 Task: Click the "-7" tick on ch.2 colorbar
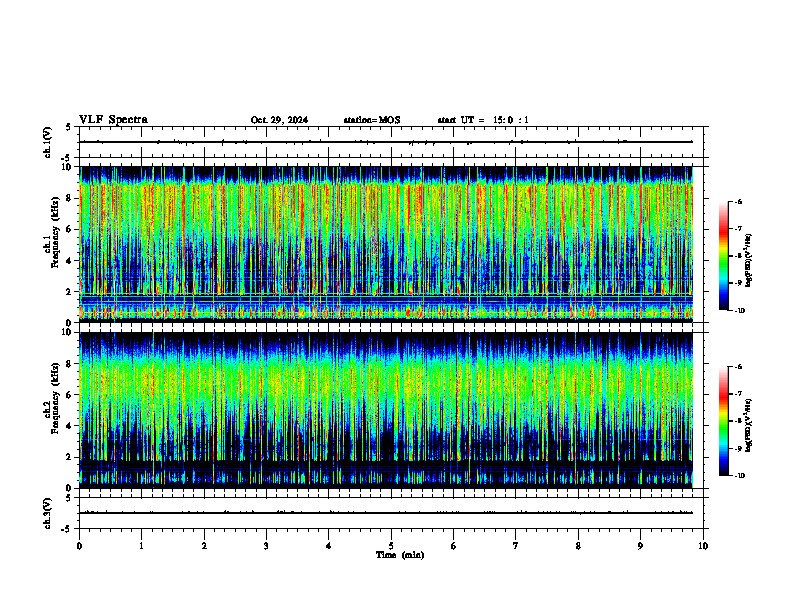click(738, 394)
